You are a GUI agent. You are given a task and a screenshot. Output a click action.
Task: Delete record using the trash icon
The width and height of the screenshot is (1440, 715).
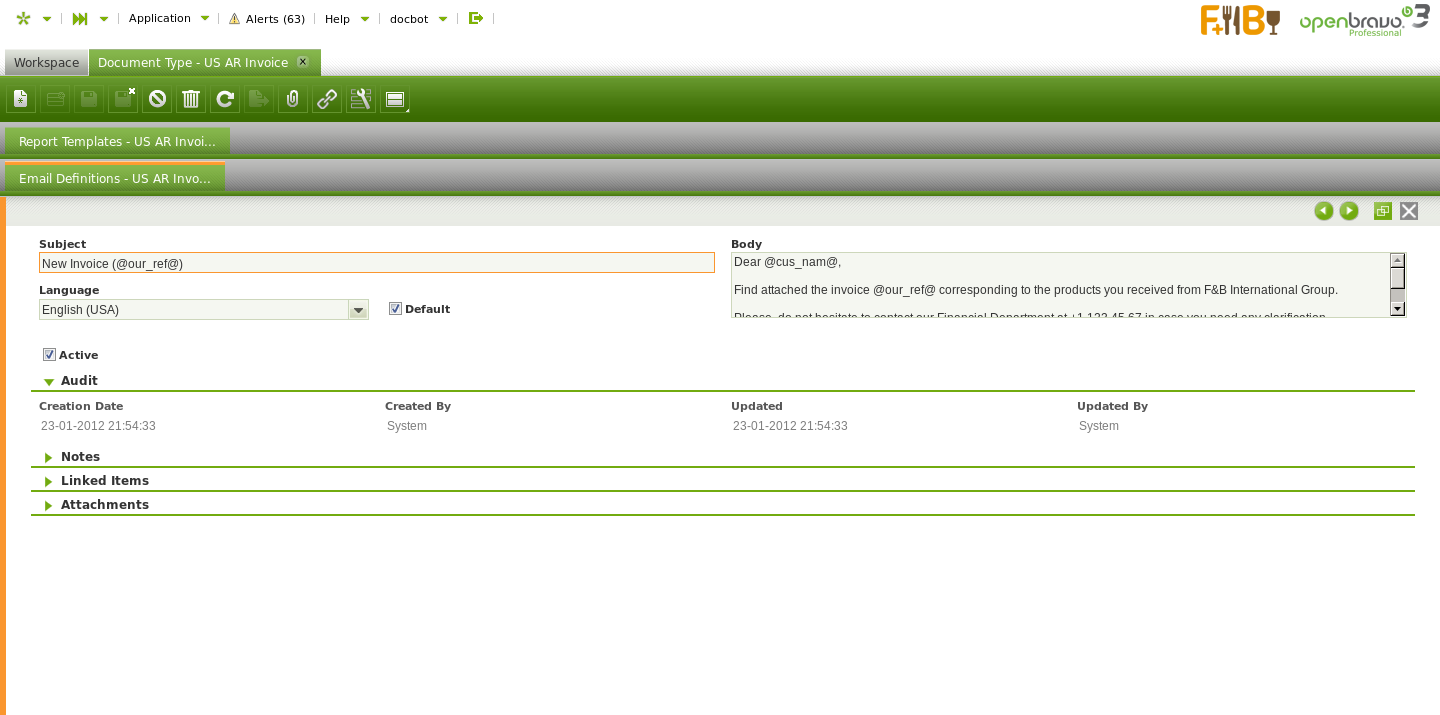191,99
